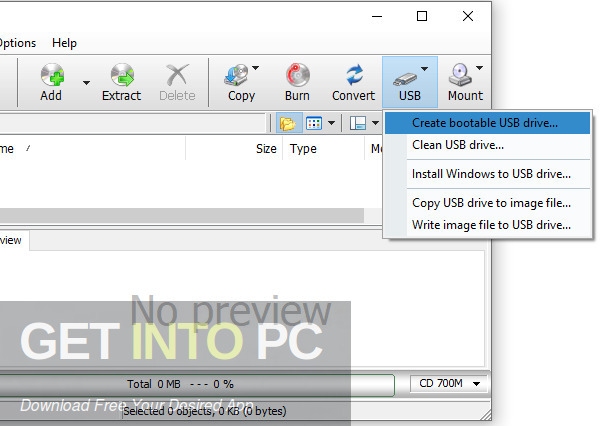Select Write image file to USB drive...
The image size is (600, 426).
click(487, 225)
